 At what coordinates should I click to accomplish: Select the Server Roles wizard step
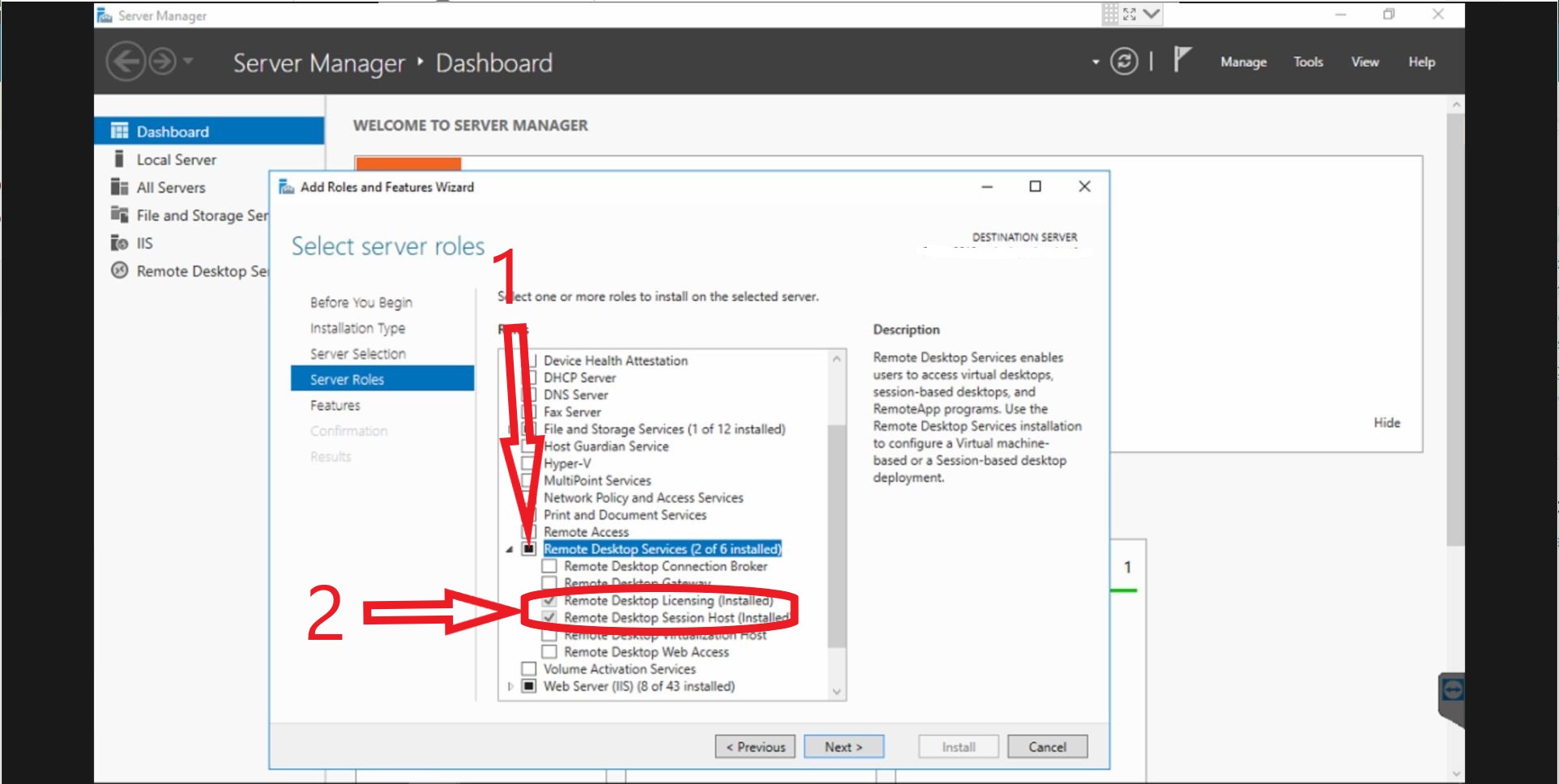click(382, 379)
